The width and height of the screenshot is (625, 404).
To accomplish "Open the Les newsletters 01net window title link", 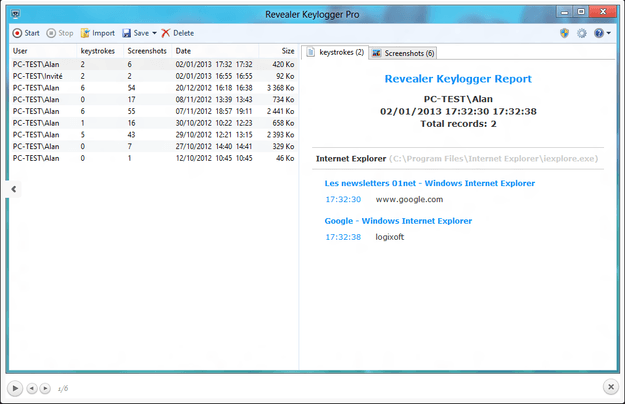I will coord(430,183).
